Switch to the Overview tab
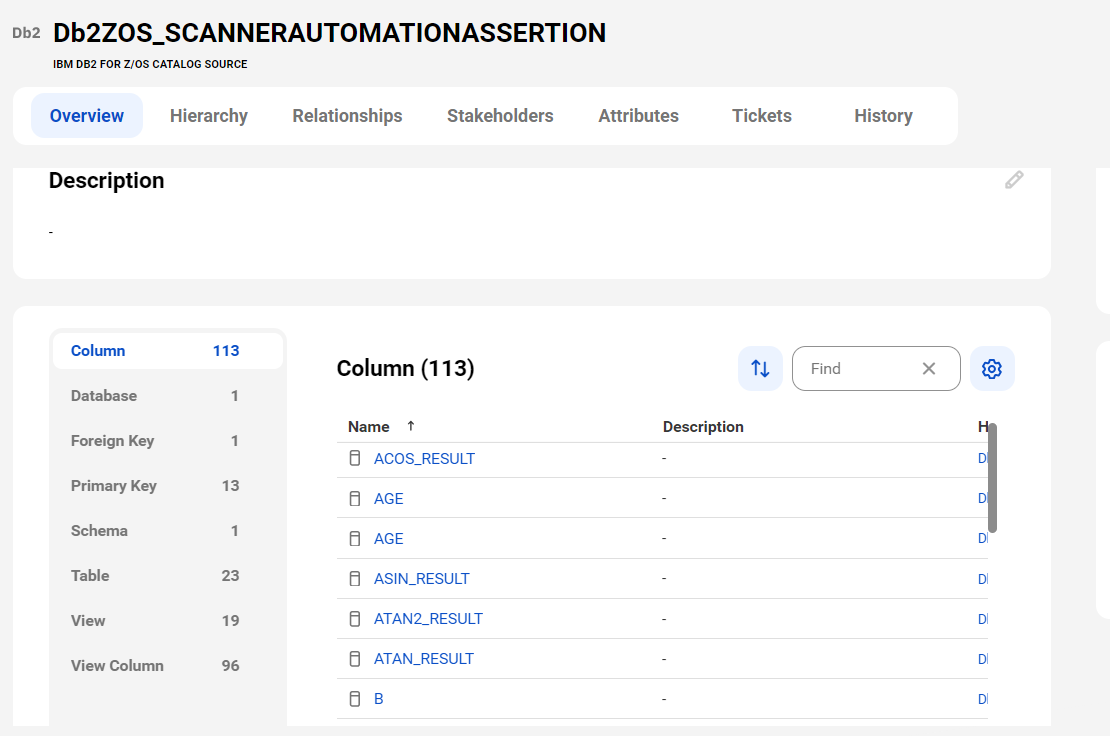Screen dimensions: 1110x736 (87, 116)
